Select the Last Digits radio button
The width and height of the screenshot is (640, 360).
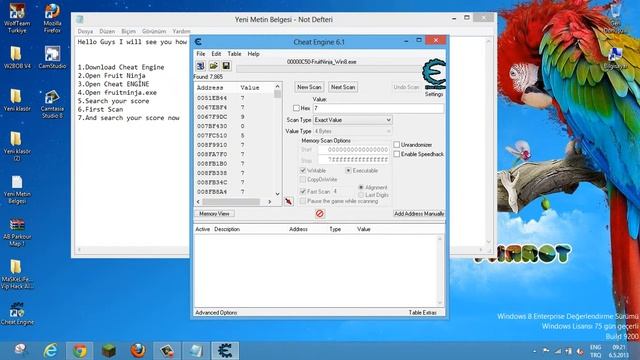pos(361,195)
